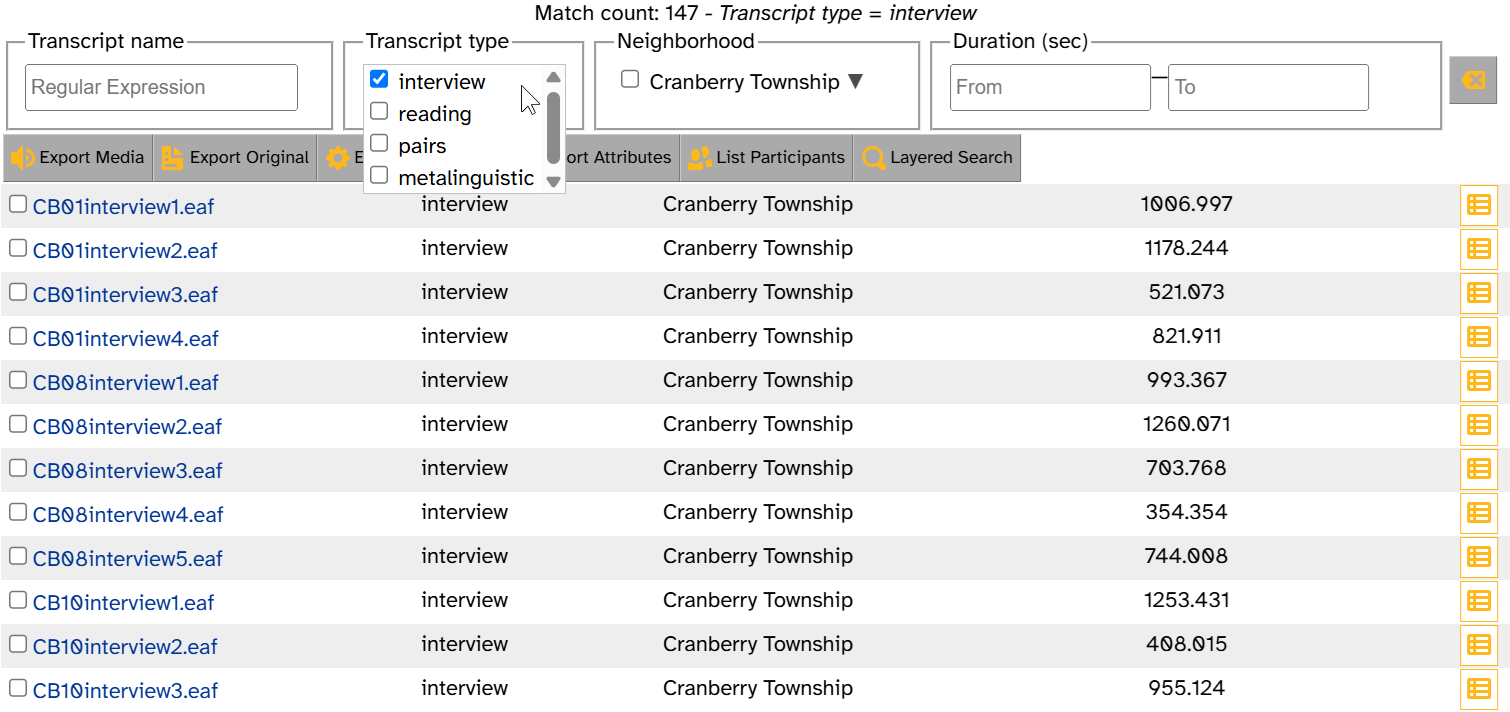
Task: Open attributes icon for CB10interview3.eaf row
Action: [x=1479, y=689]
